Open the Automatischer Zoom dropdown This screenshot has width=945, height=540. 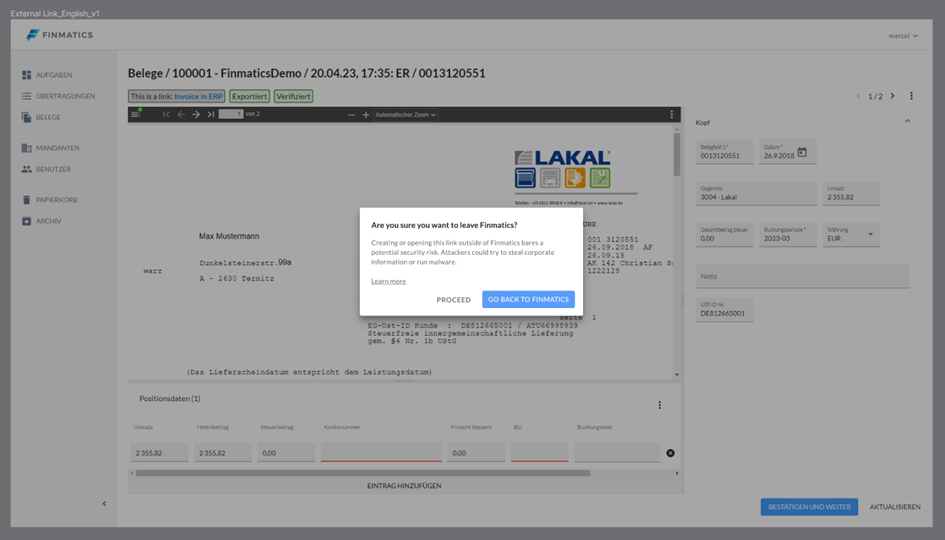[405, 115]
